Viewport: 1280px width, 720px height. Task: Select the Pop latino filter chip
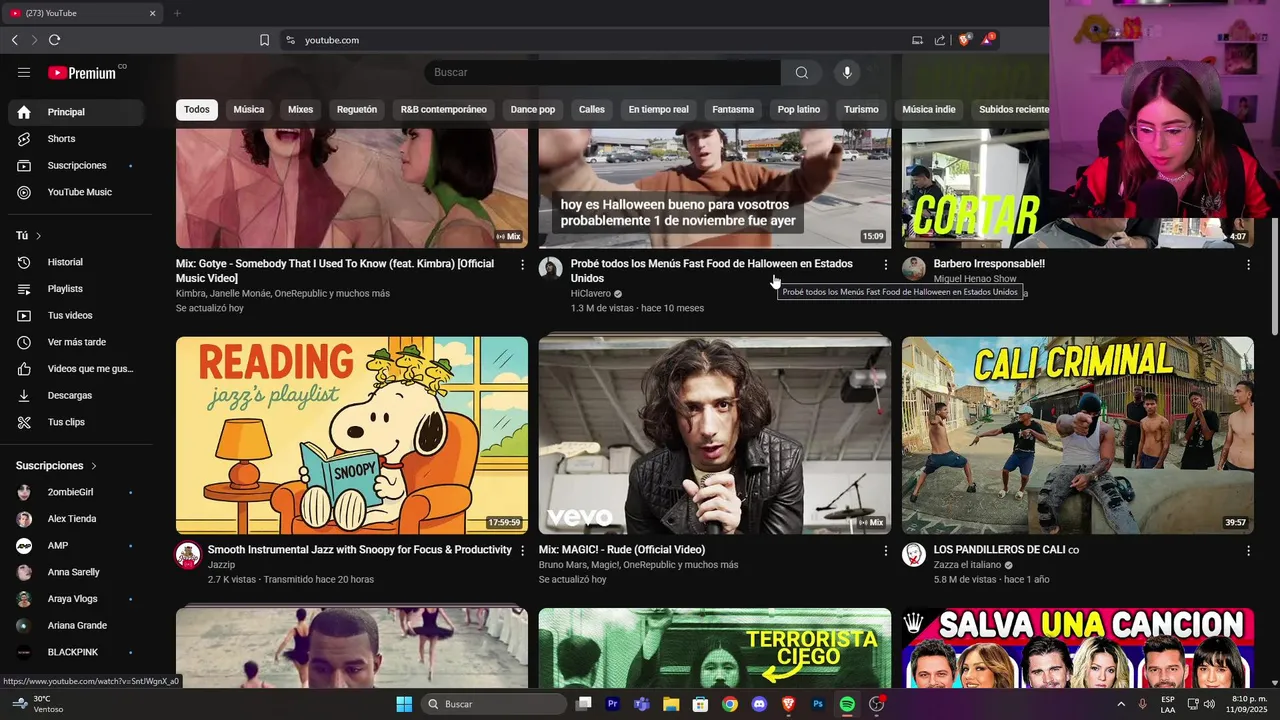click(x=799, y=110)
